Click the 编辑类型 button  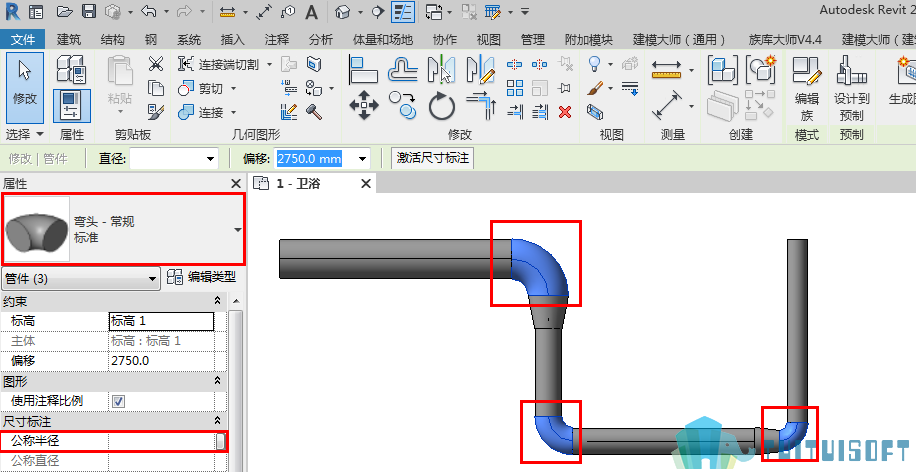[x=202, y=277]
